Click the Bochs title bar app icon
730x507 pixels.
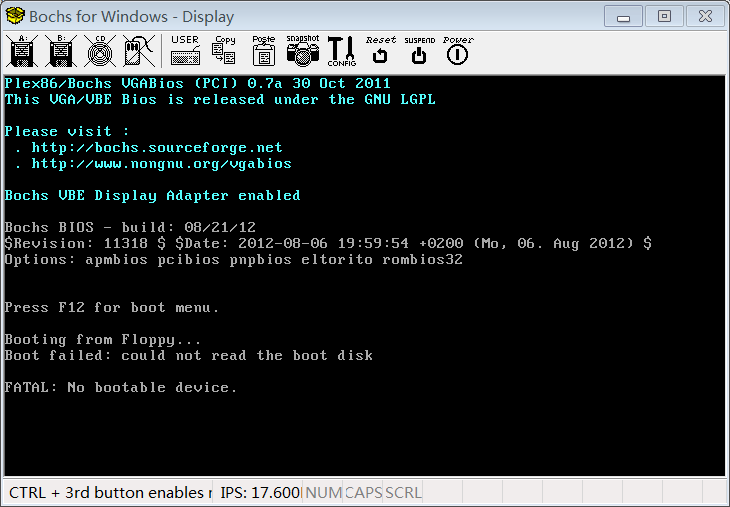pos(15,16)
